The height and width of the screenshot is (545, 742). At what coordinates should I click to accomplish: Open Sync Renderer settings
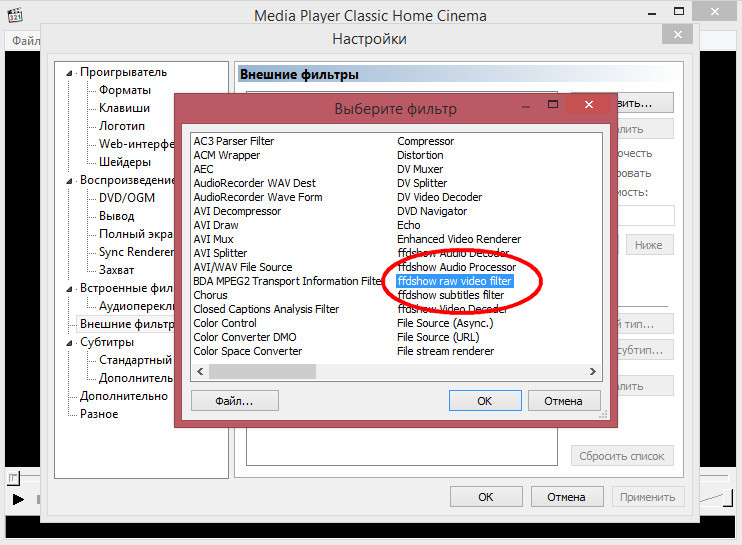136,252
